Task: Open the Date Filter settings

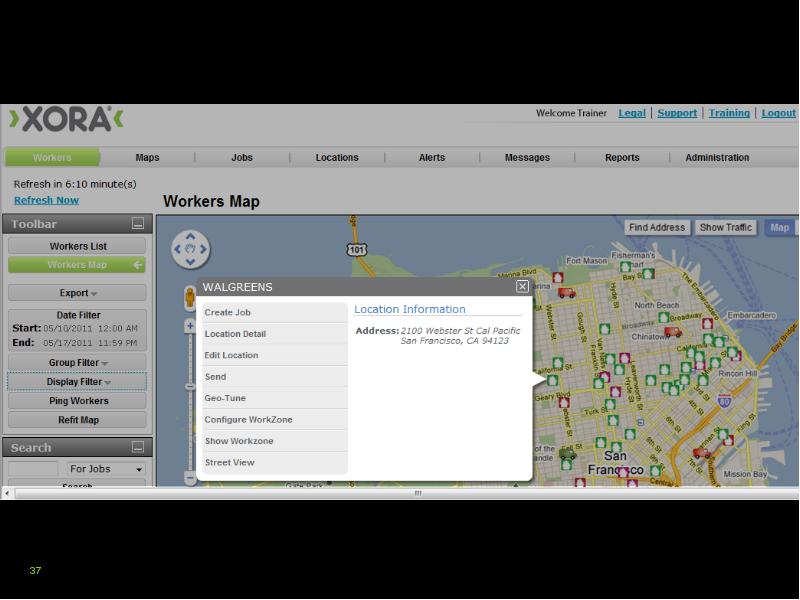Action: [x=77, y=329]
